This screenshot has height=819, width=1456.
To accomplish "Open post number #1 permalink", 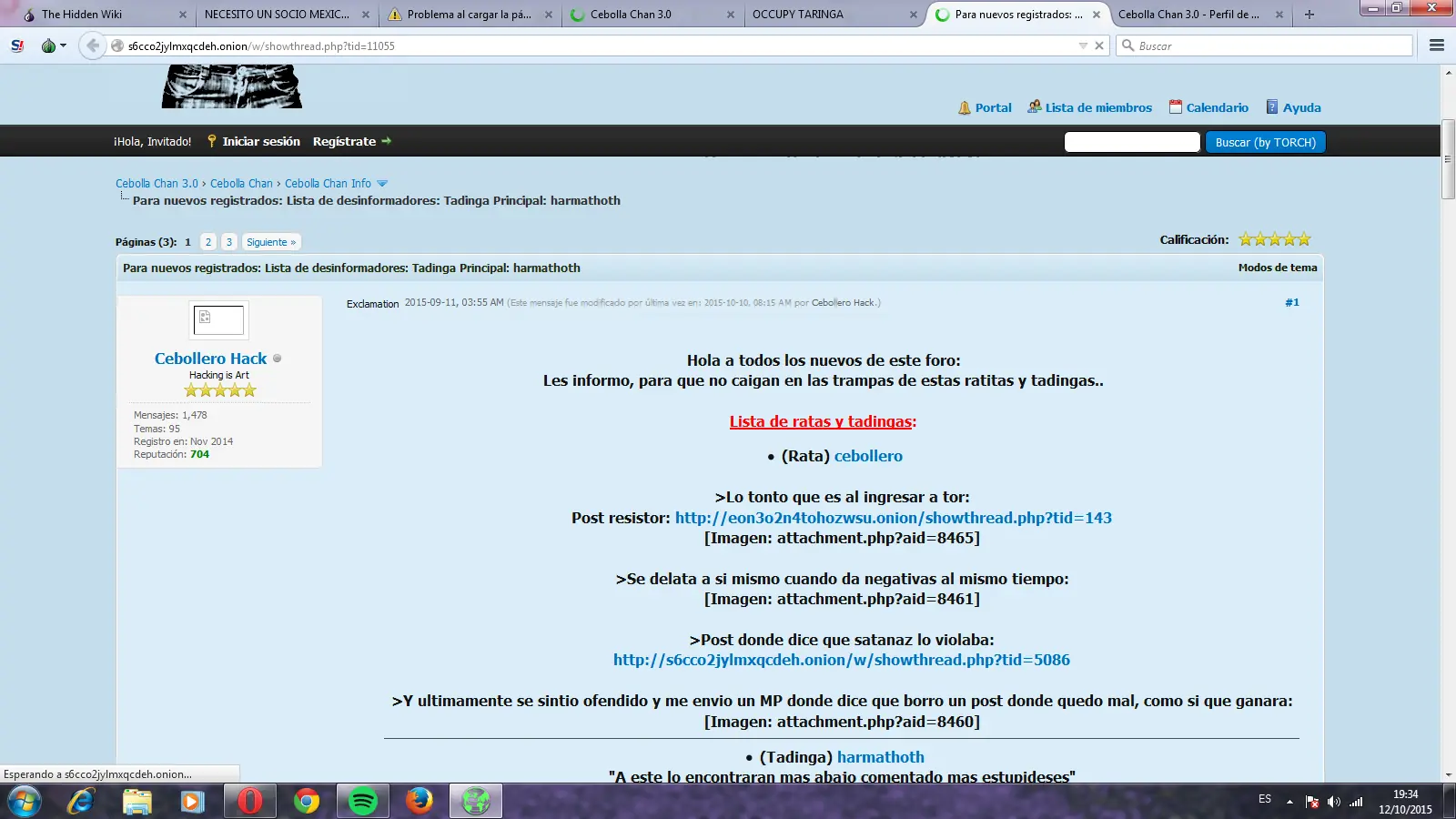I will (1291, 302).
